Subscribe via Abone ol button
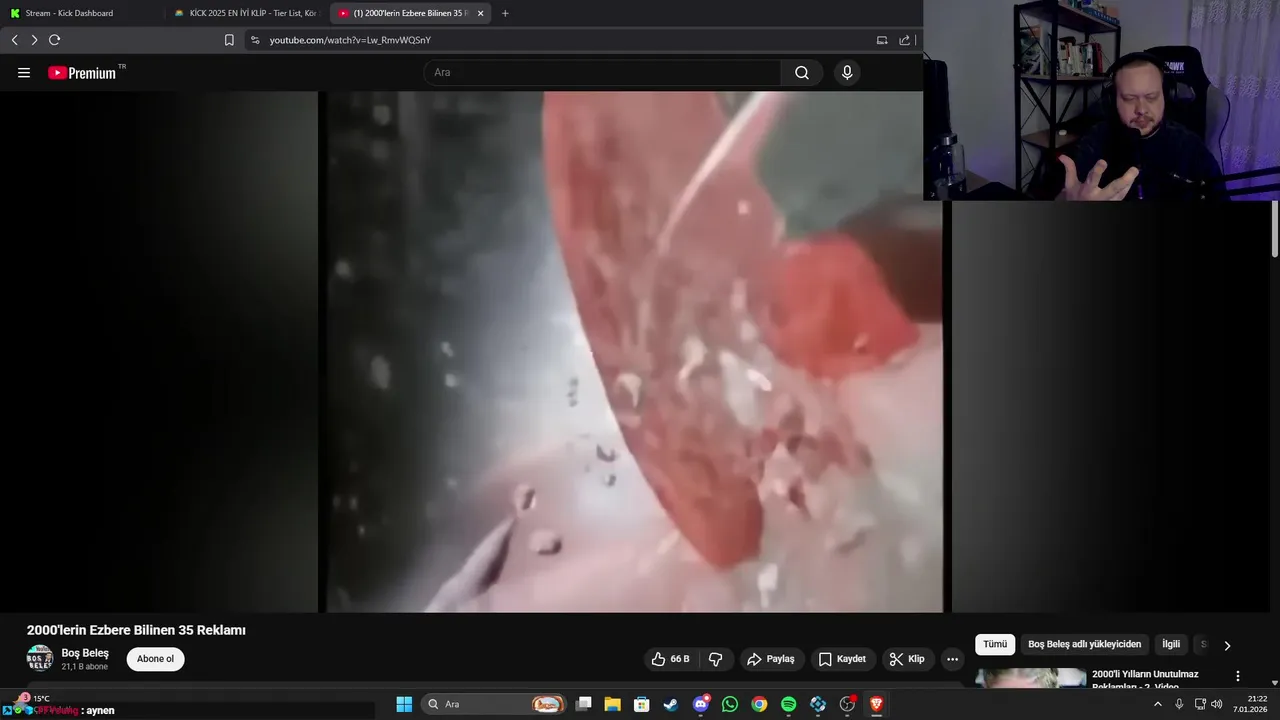The image size is (1280, 720). pyautogui.click(x=155, y=659)
